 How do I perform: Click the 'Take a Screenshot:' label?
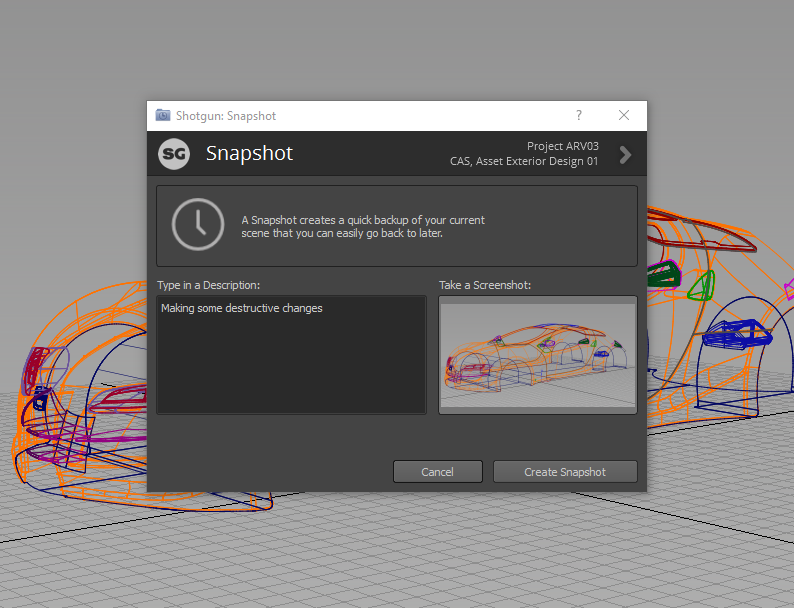click(x=485, y=285)
